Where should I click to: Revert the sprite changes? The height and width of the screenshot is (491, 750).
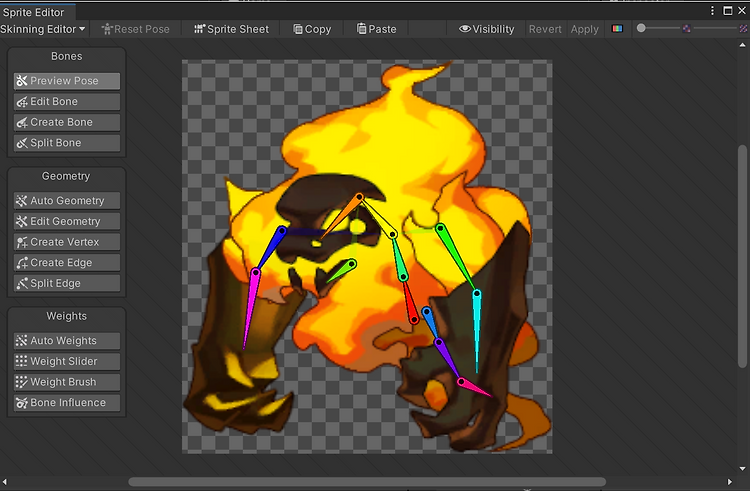pos(545,29)
